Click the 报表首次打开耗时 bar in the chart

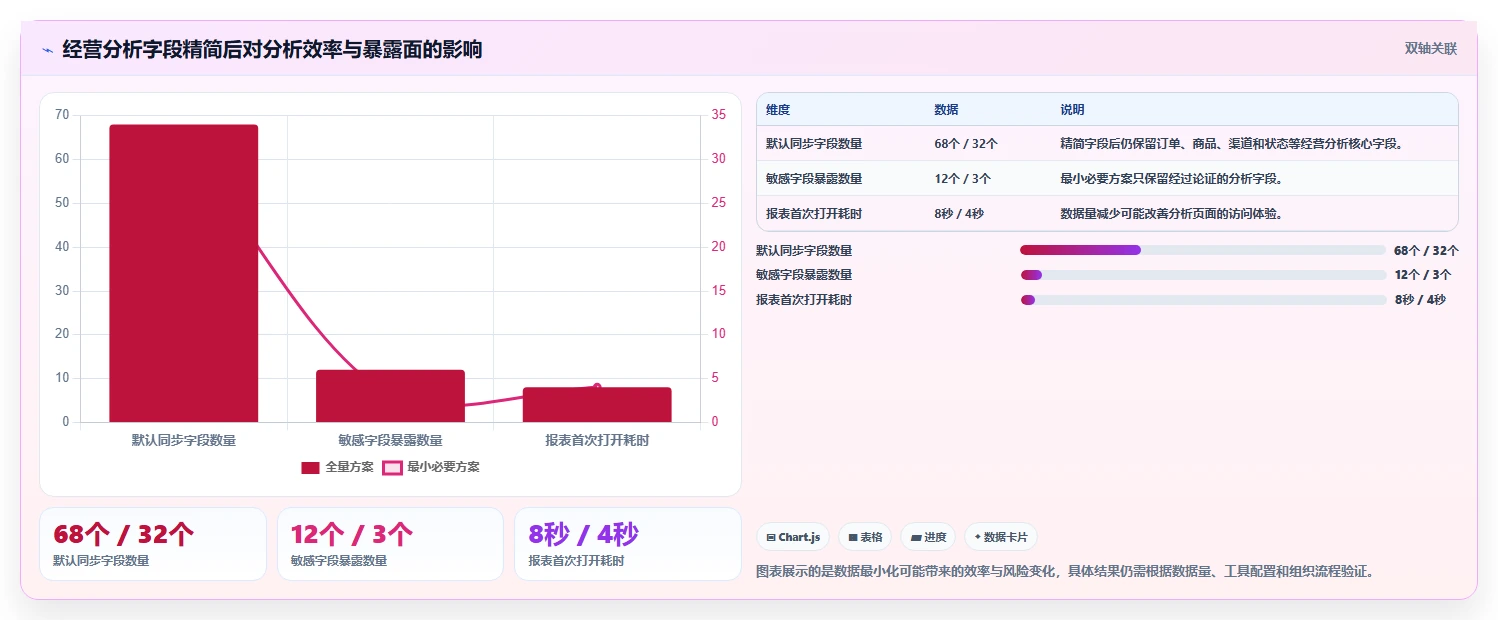(597, 405)
